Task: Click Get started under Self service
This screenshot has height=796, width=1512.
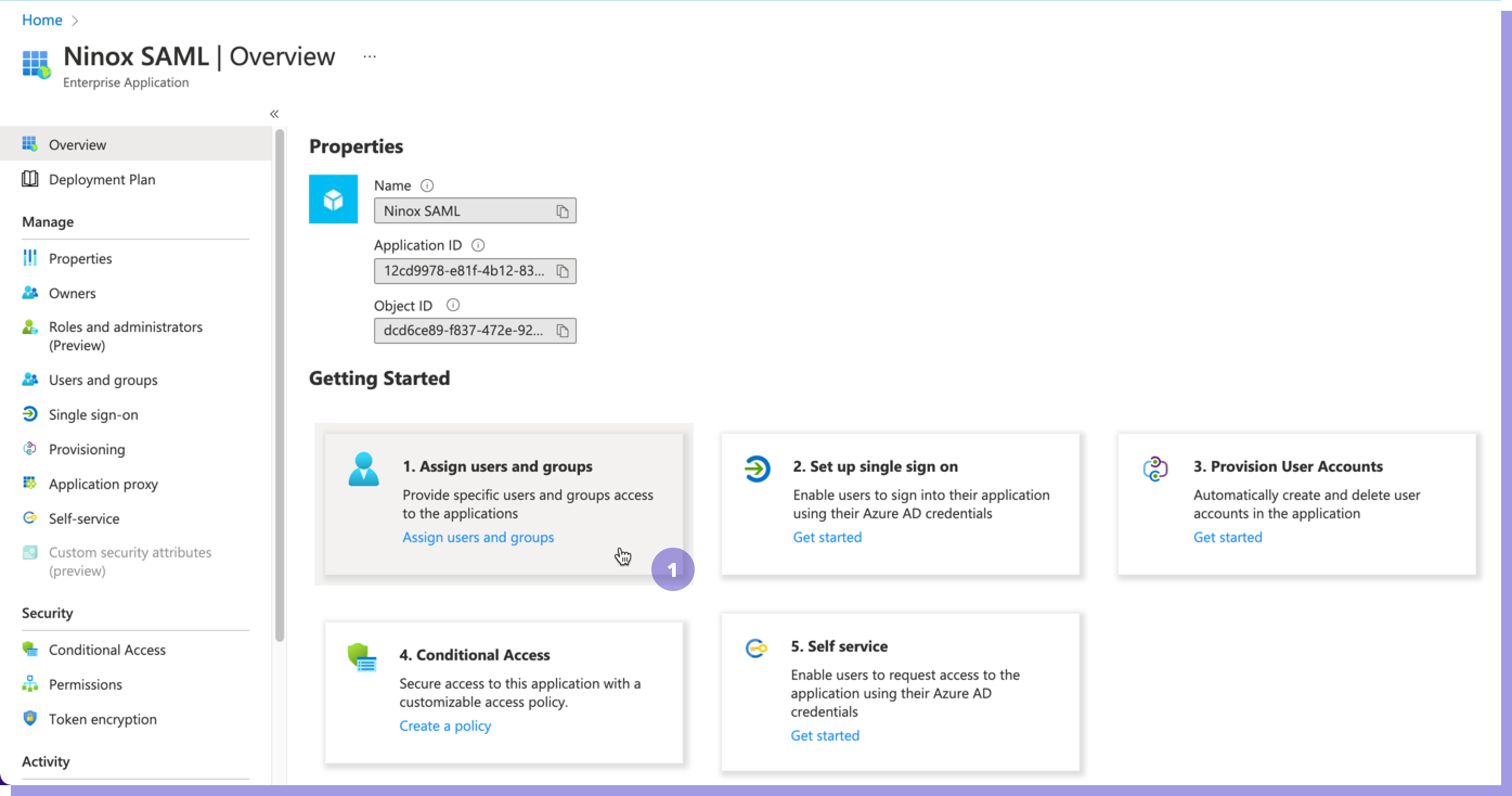Action: (x=825, y=735)
